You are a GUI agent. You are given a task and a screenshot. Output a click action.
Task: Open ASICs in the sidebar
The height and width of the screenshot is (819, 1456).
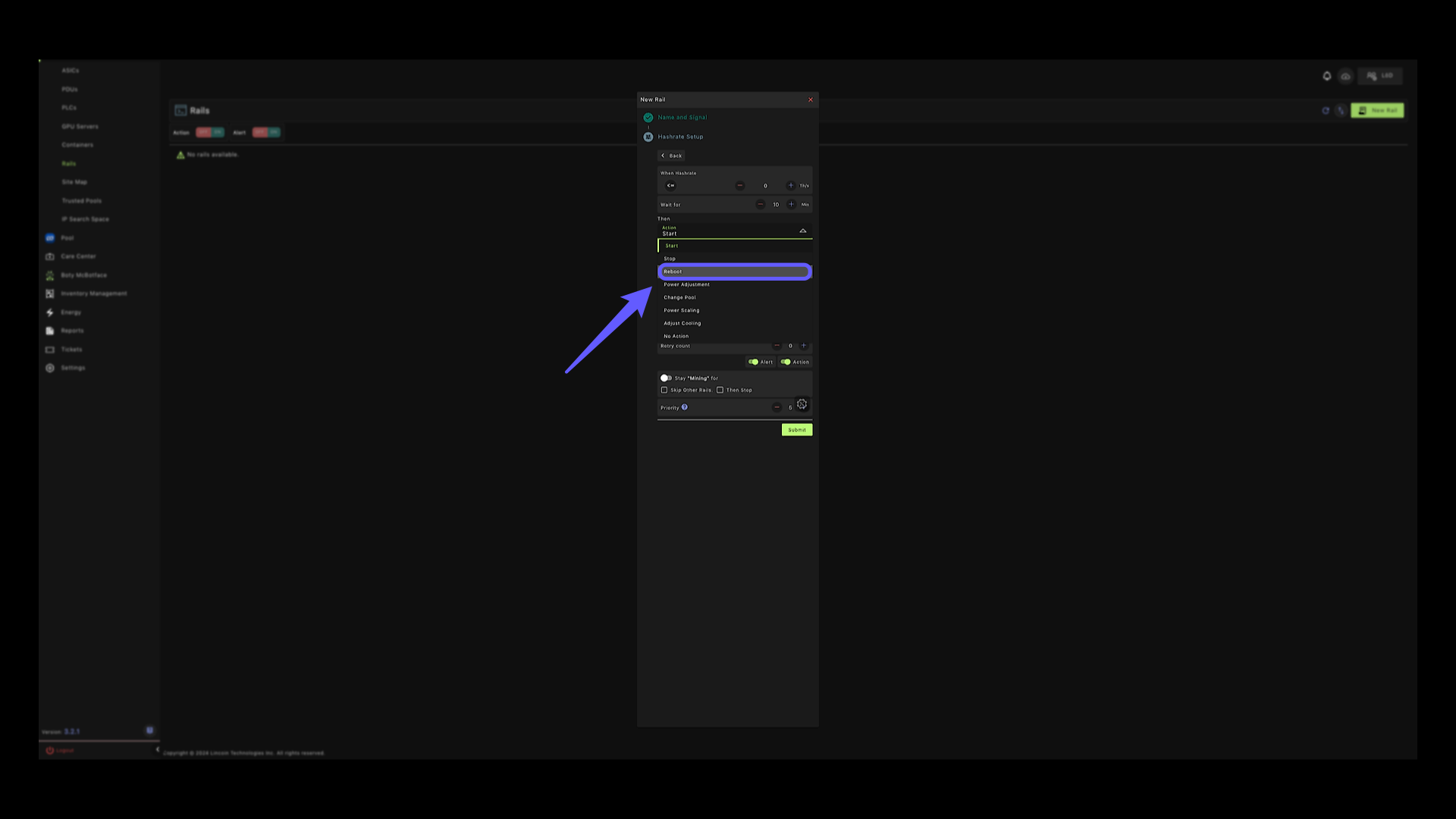(x=71, y=71)
